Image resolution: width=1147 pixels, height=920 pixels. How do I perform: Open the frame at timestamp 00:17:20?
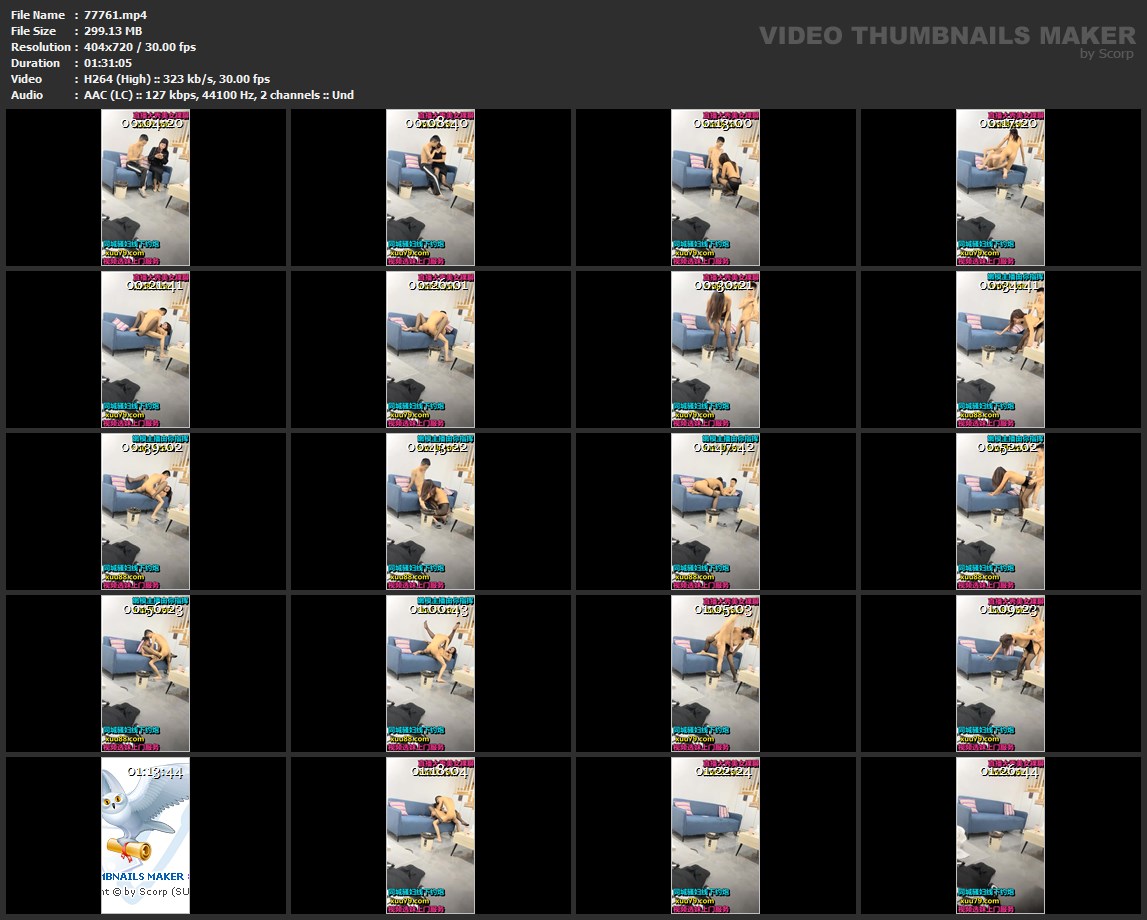(1000, 188)
